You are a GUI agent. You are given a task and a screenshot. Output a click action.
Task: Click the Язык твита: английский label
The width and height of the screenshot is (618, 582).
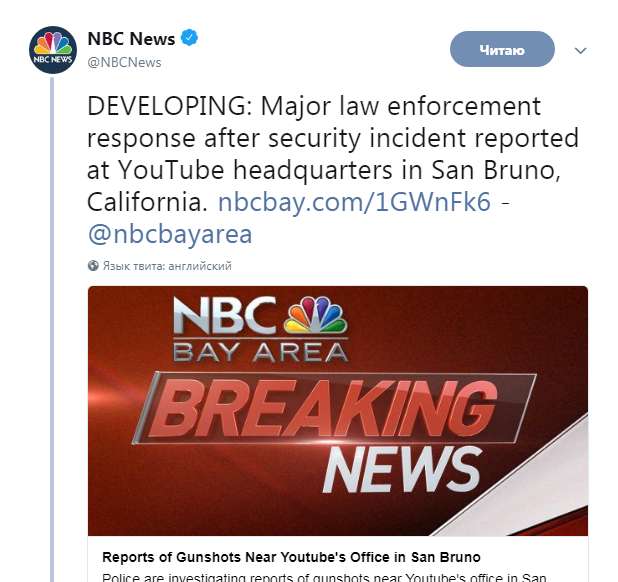pos(167,266)
